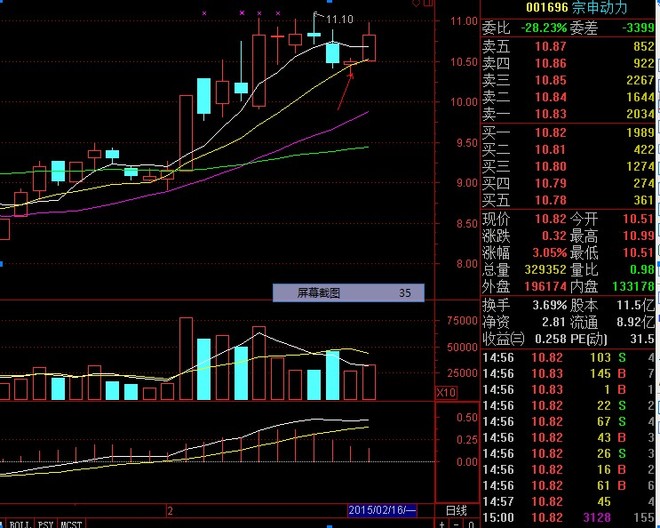Switch to the PSY indicator tab
Image resolution: width=660 pixels, height=528 pixels.
click(x=45, y=524)
